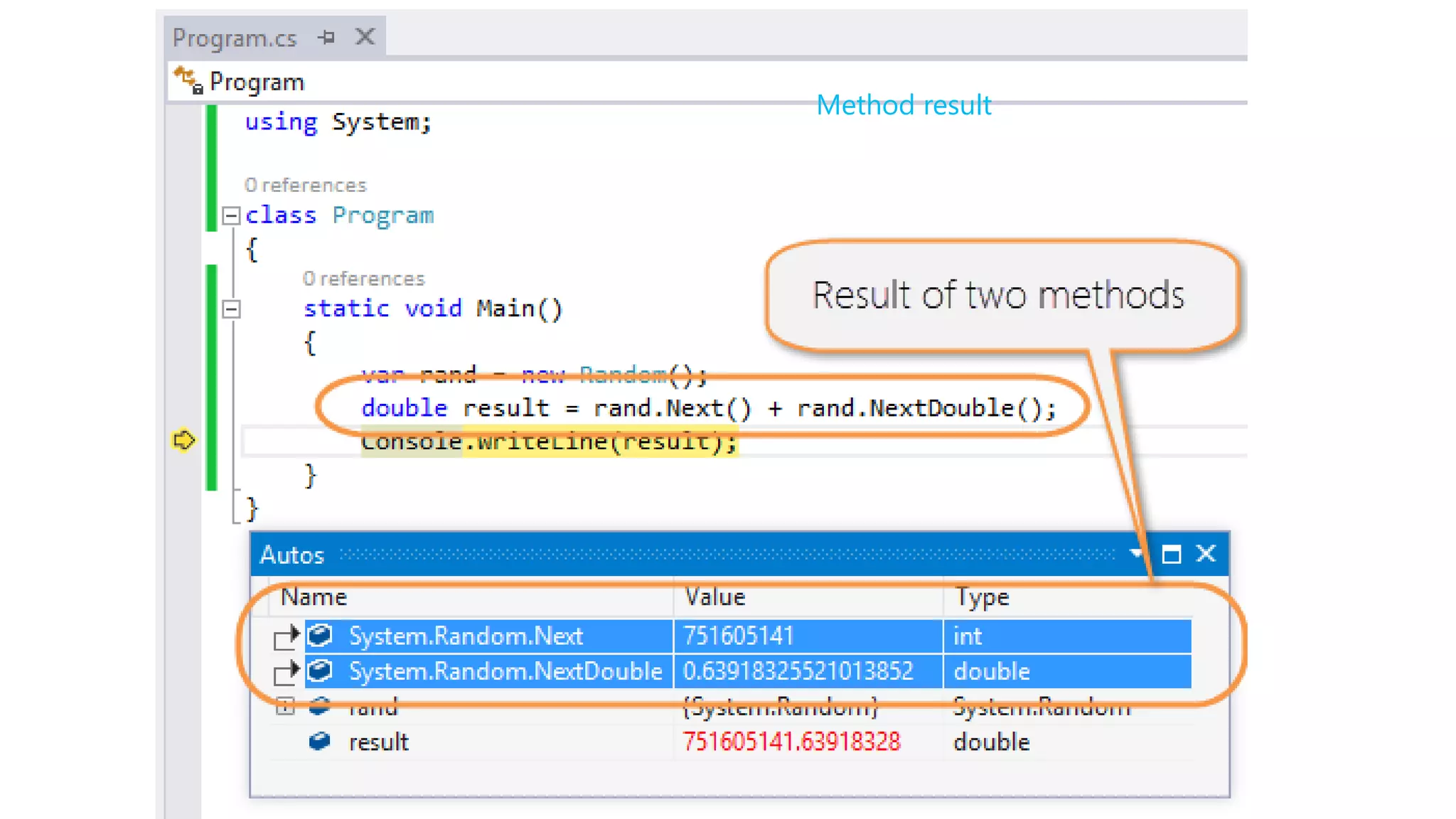Click the method-return arrow icon beside System.Random.Next
This screenshot has height=819, width=1456.
click(286, 637)
